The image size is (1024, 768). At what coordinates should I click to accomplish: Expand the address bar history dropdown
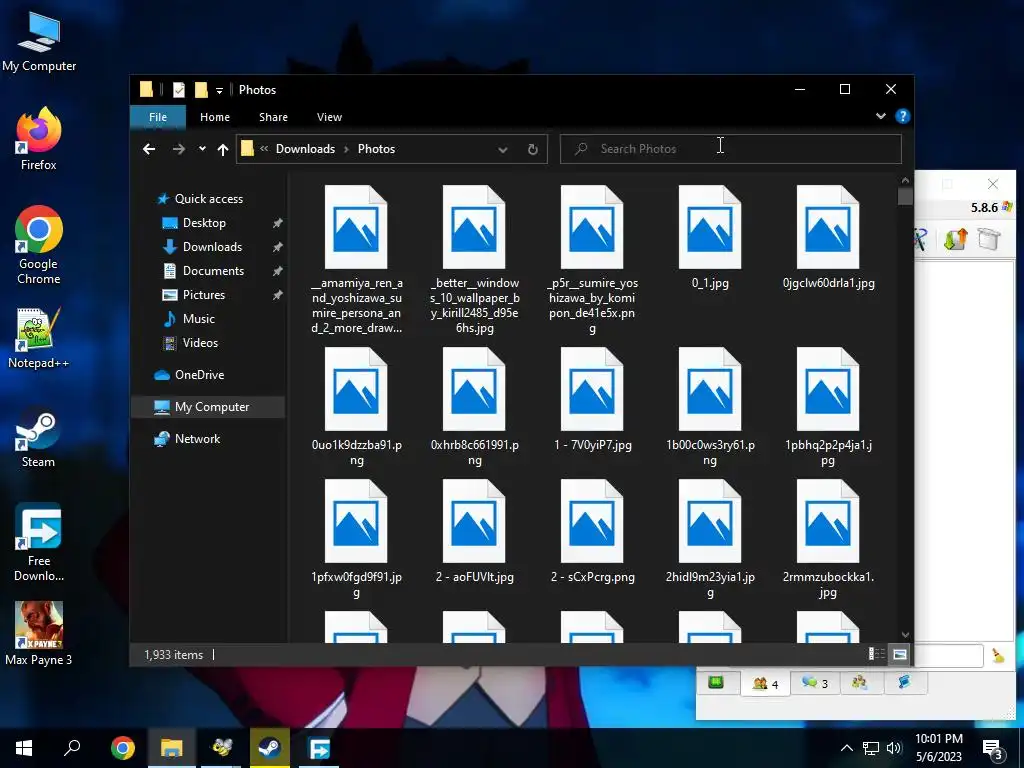pyautogui.click(x=502, y=149)
